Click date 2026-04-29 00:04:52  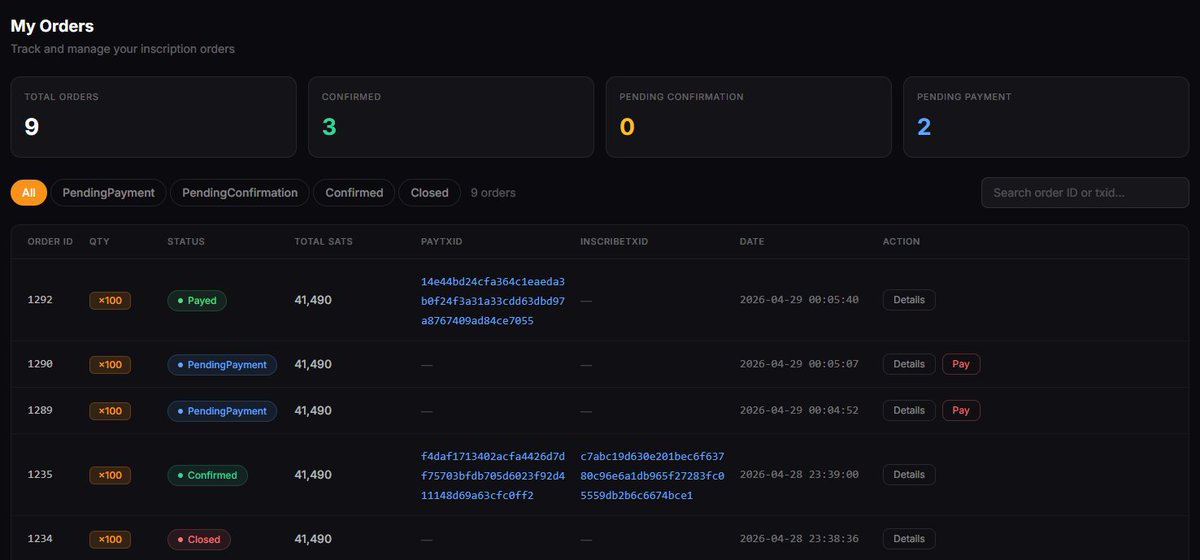pyautogui.click(x=799, y=410)
